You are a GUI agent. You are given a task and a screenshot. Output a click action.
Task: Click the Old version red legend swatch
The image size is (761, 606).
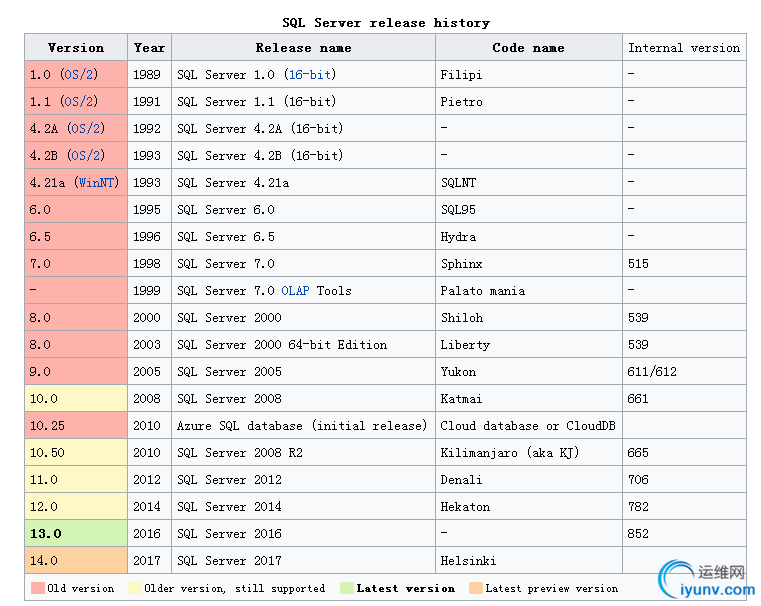[38, 588]
